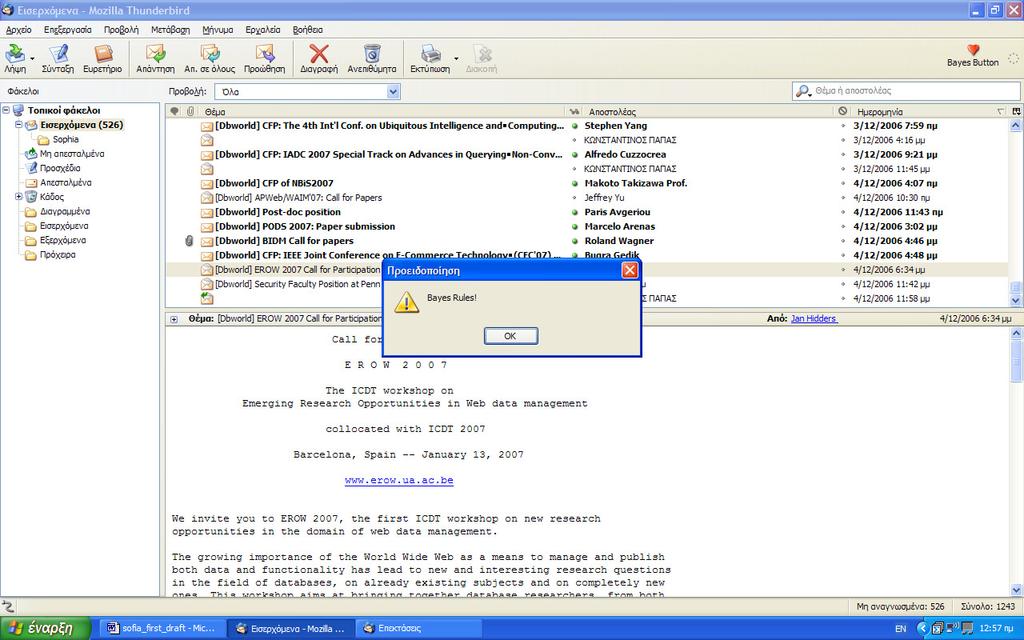Click the search magnifier icon
The height and width of the screenshot is (640, 1024).
click(801, 91)
